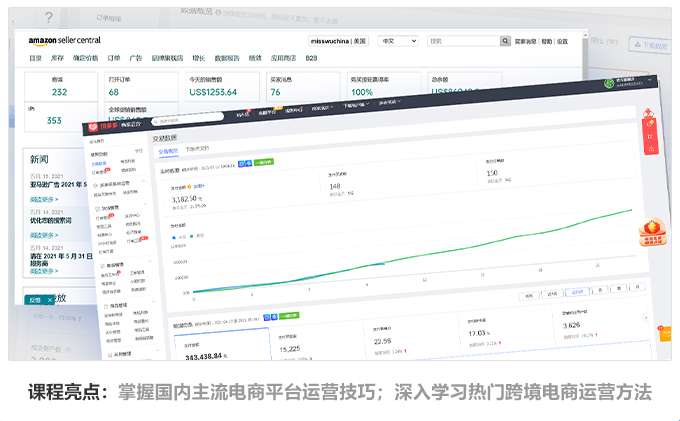The image size is (680, 421).
Task: Click the 设置 link in Amazon header
Action: [x=562, y=41]
